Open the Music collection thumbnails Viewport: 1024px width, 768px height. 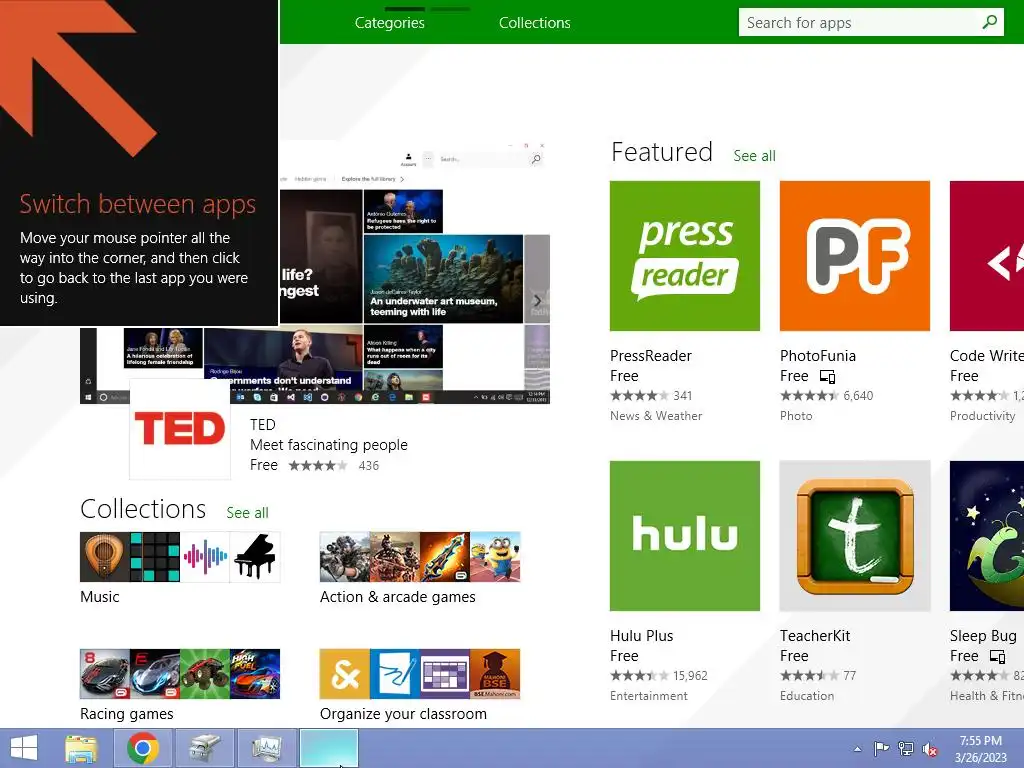click(180, 557)
